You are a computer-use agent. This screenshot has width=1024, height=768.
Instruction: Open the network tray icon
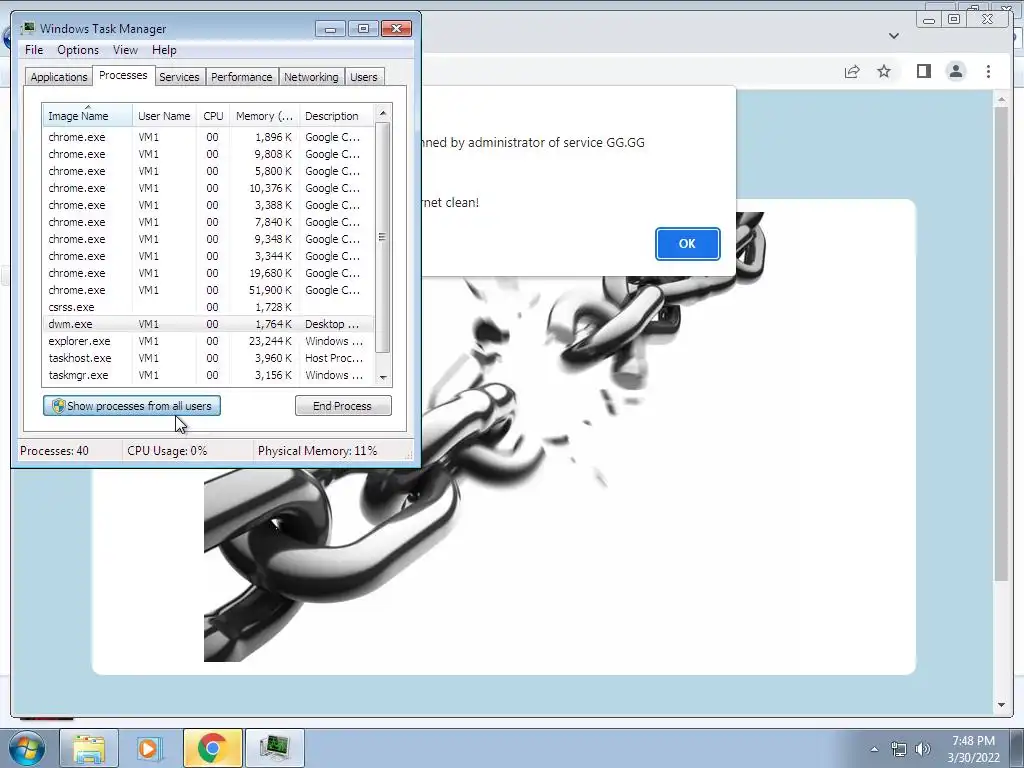tap(899, 749)
